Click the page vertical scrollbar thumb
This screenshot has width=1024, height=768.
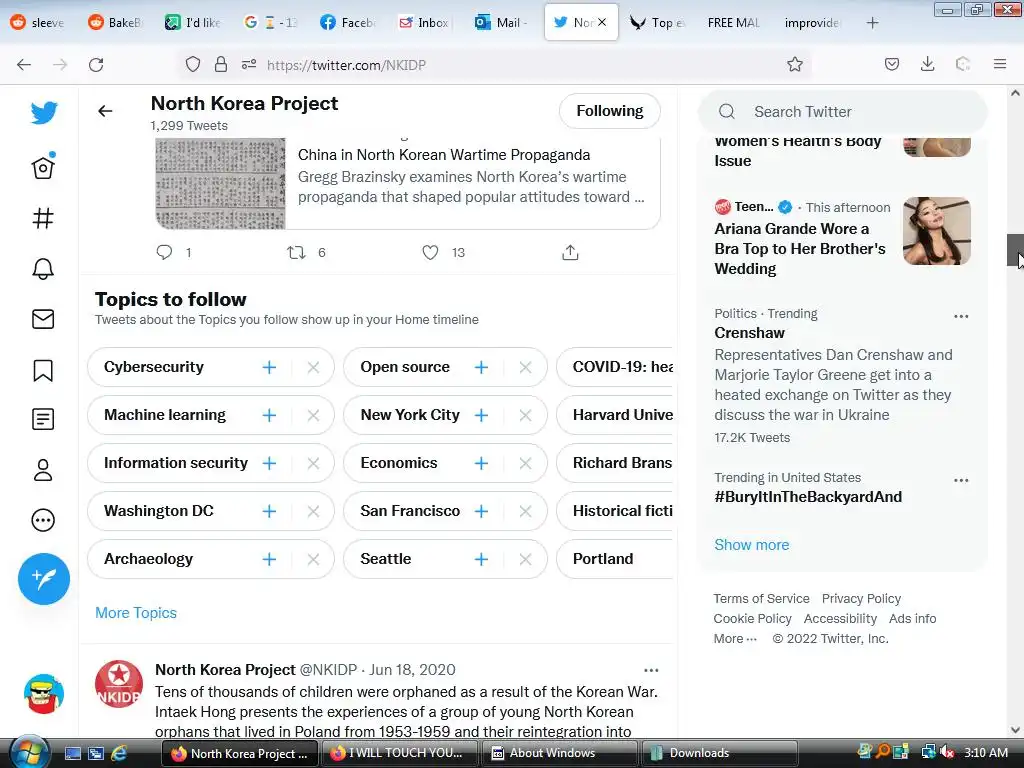pos(1015,251)
